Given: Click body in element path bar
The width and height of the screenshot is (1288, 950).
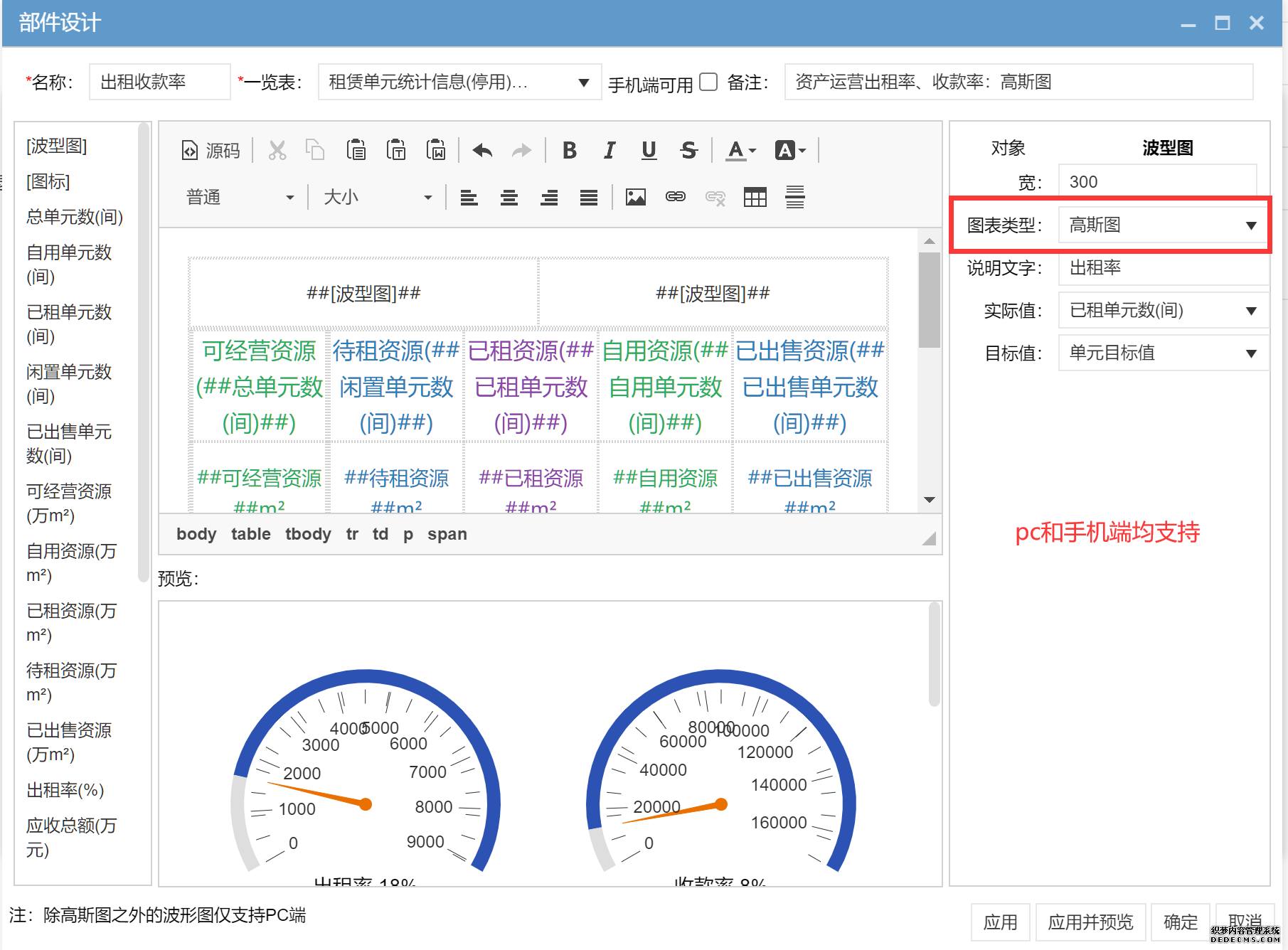Looking at the screenshot, I should pyautogui.click(x=196, y=534).
